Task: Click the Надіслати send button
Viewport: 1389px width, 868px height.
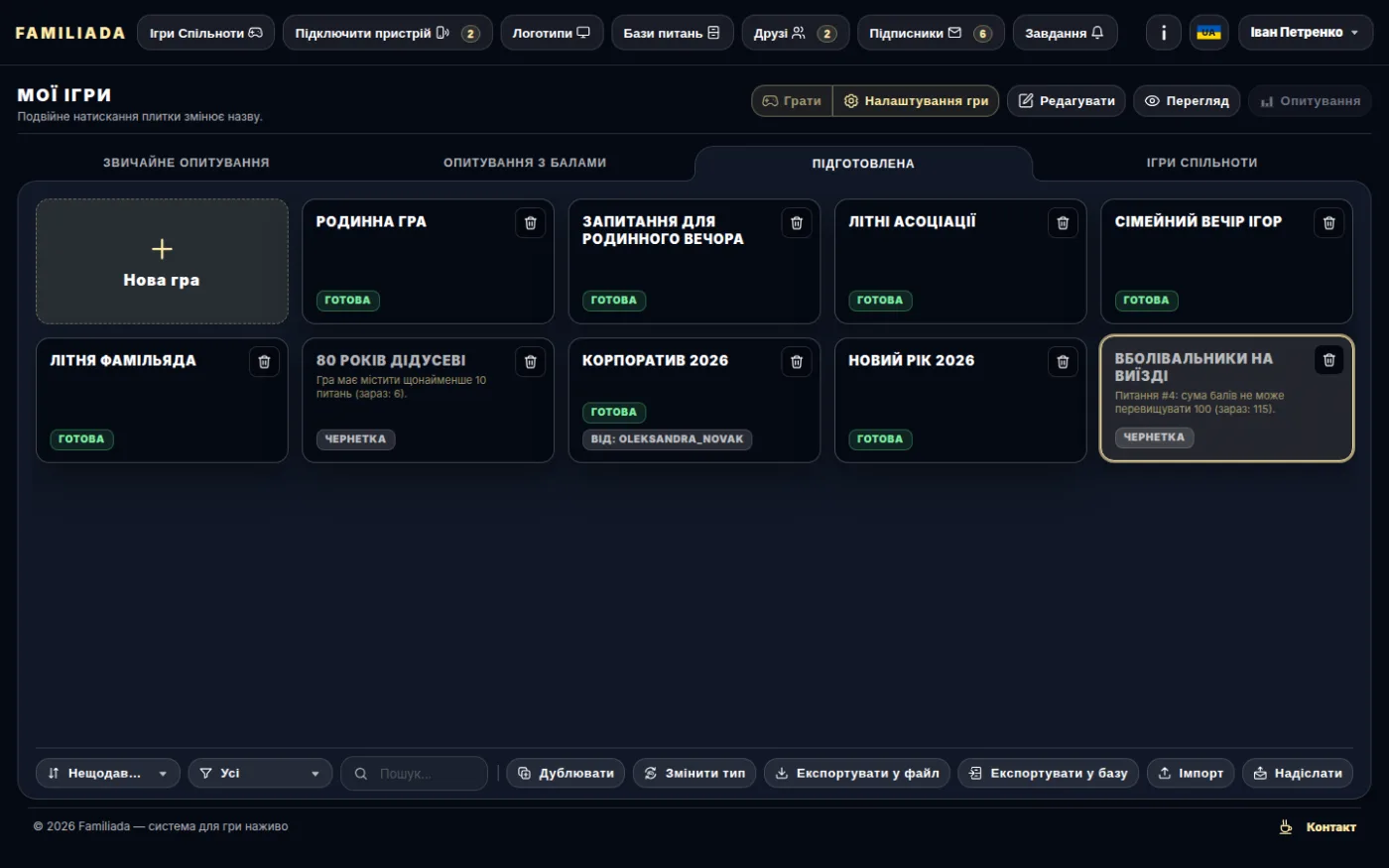Action: pos(1298,774)
